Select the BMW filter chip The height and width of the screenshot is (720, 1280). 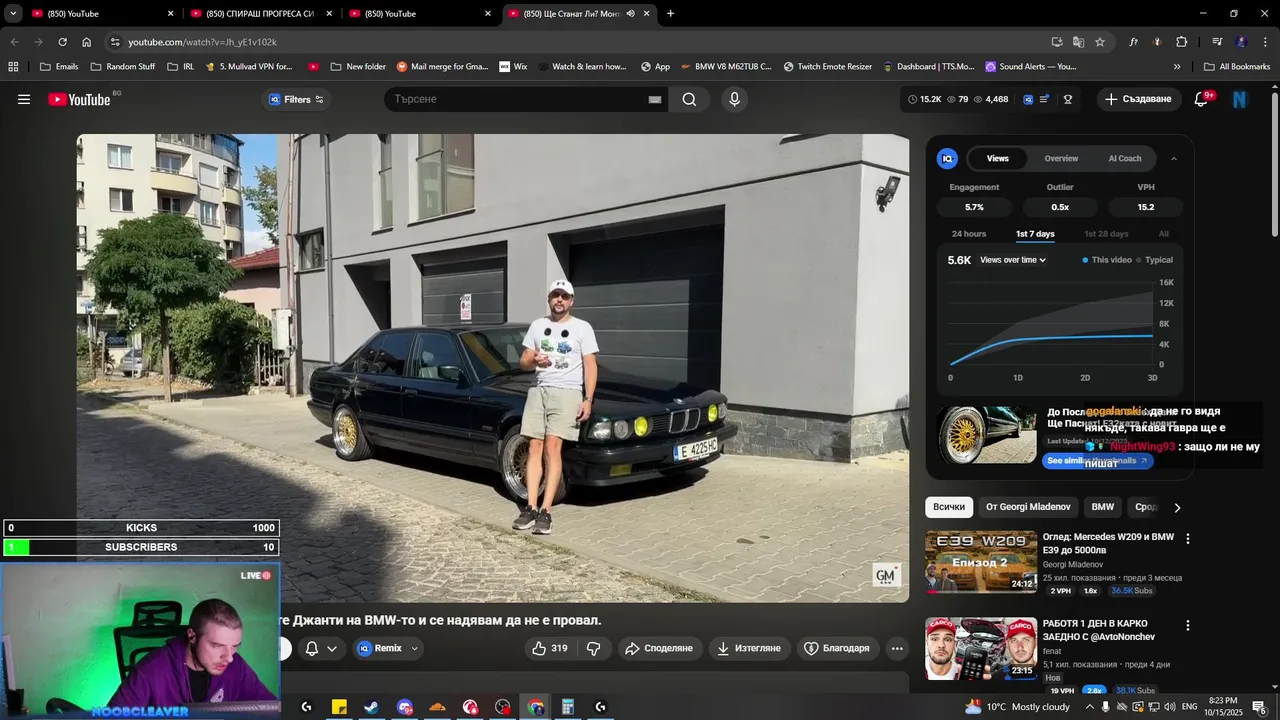[1103, 507]
